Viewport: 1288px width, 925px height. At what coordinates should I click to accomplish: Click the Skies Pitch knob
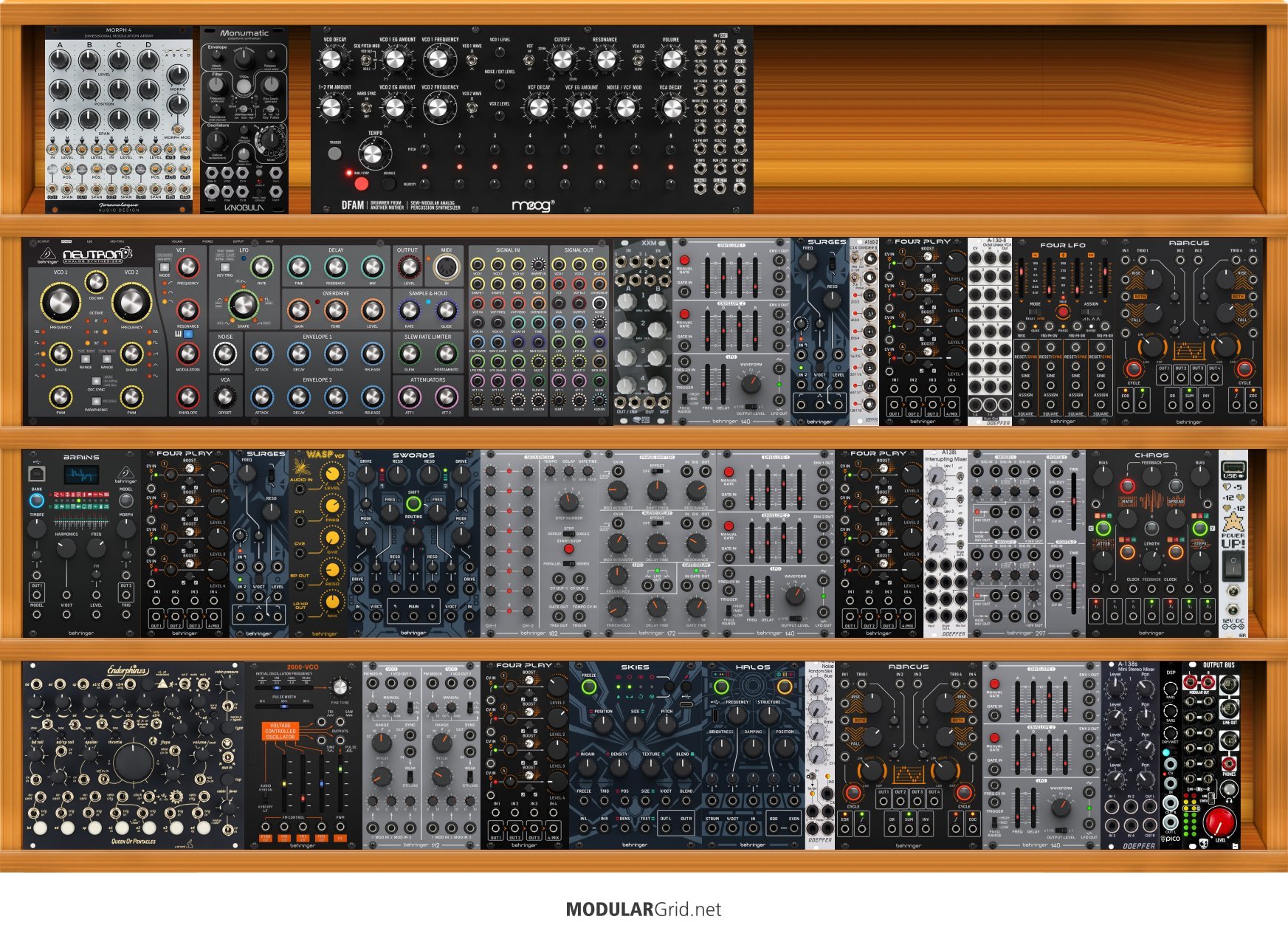coord(667,725)
